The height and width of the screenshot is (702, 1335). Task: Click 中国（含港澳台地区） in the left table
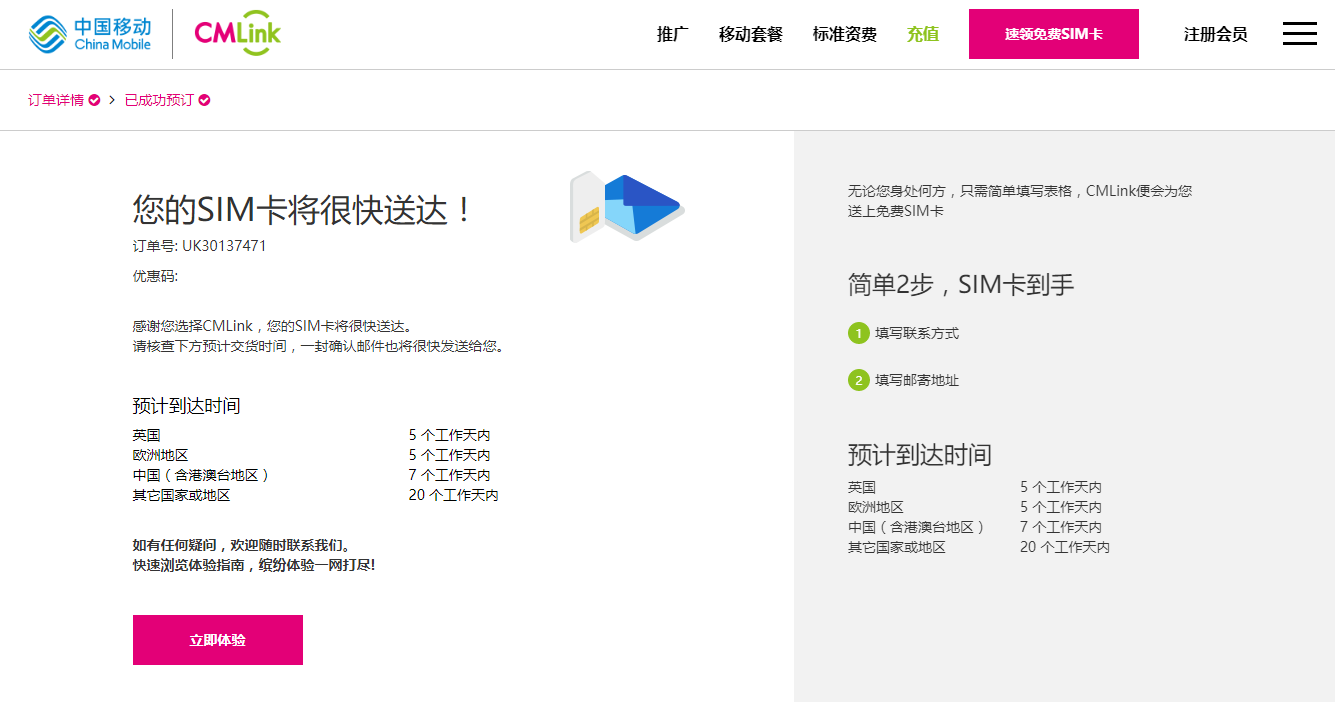click(x=202, y=475)
